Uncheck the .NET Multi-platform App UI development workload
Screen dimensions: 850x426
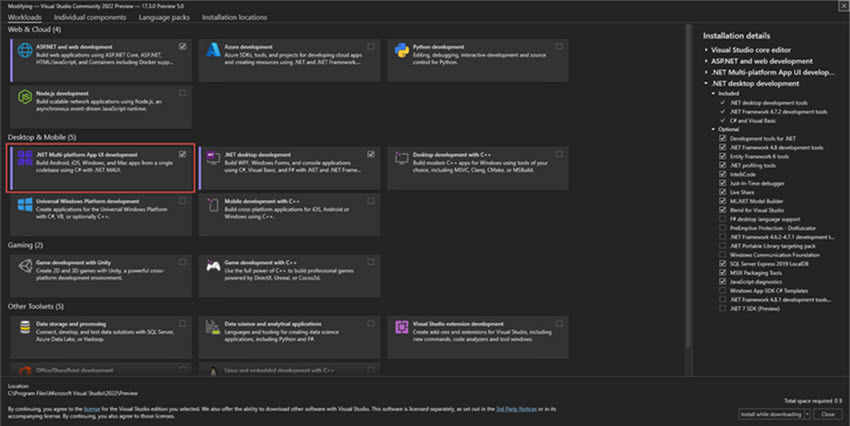[x=182, y=154]
